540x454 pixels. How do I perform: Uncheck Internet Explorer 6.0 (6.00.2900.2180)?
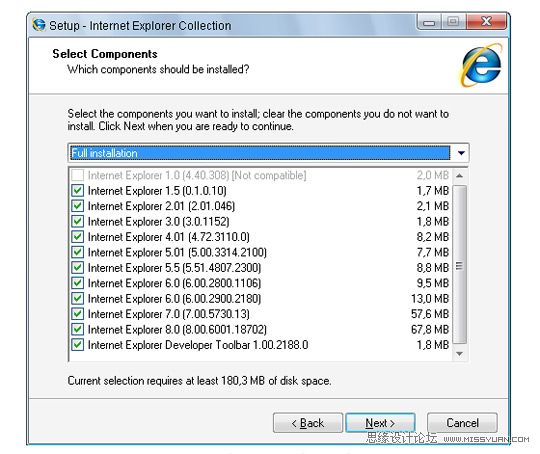click(x=77, y=298)
